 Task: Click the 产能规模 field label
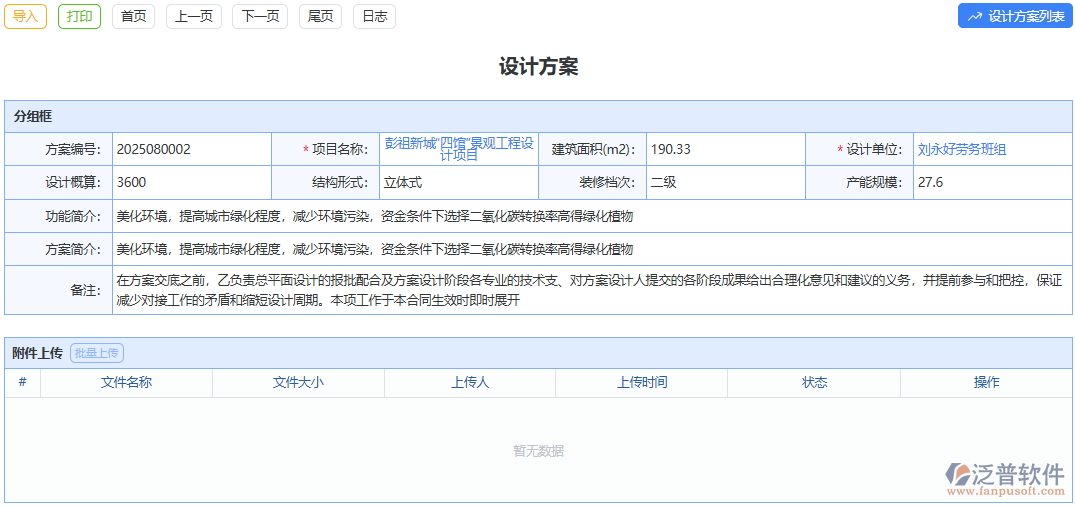[874, 182]
